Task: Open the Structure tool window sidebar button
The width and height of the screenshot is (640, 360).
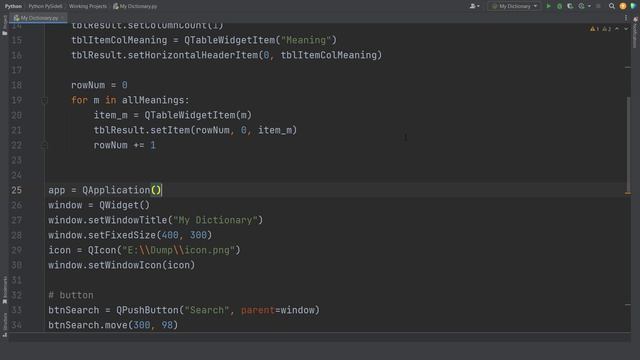Action: (4, 324)
